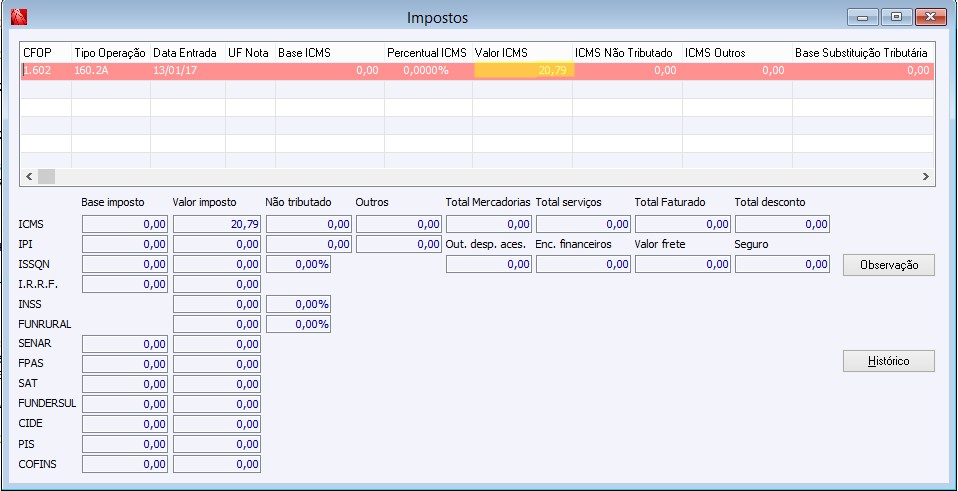Click Total Faturado field
Screen dimensions: 958x491
(x=682, y=225)
